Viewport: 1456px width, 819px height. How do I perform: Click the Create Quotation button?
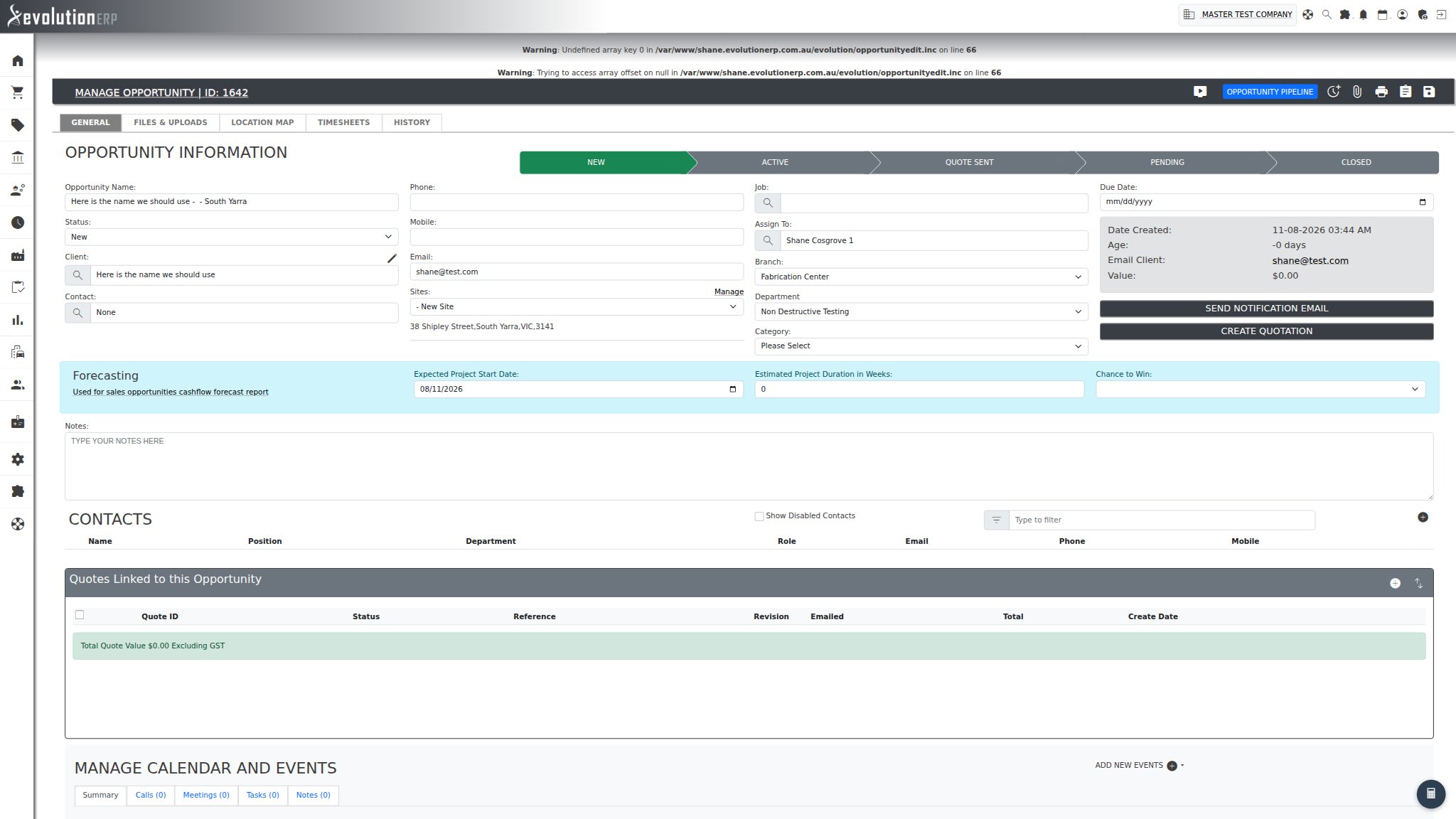pos(1266,331)
